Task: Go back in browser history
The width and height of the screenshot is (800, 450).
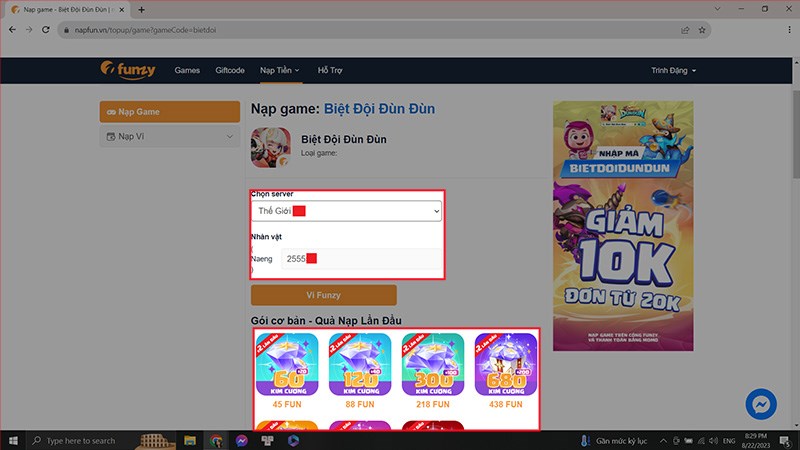Action: (12, 30)
